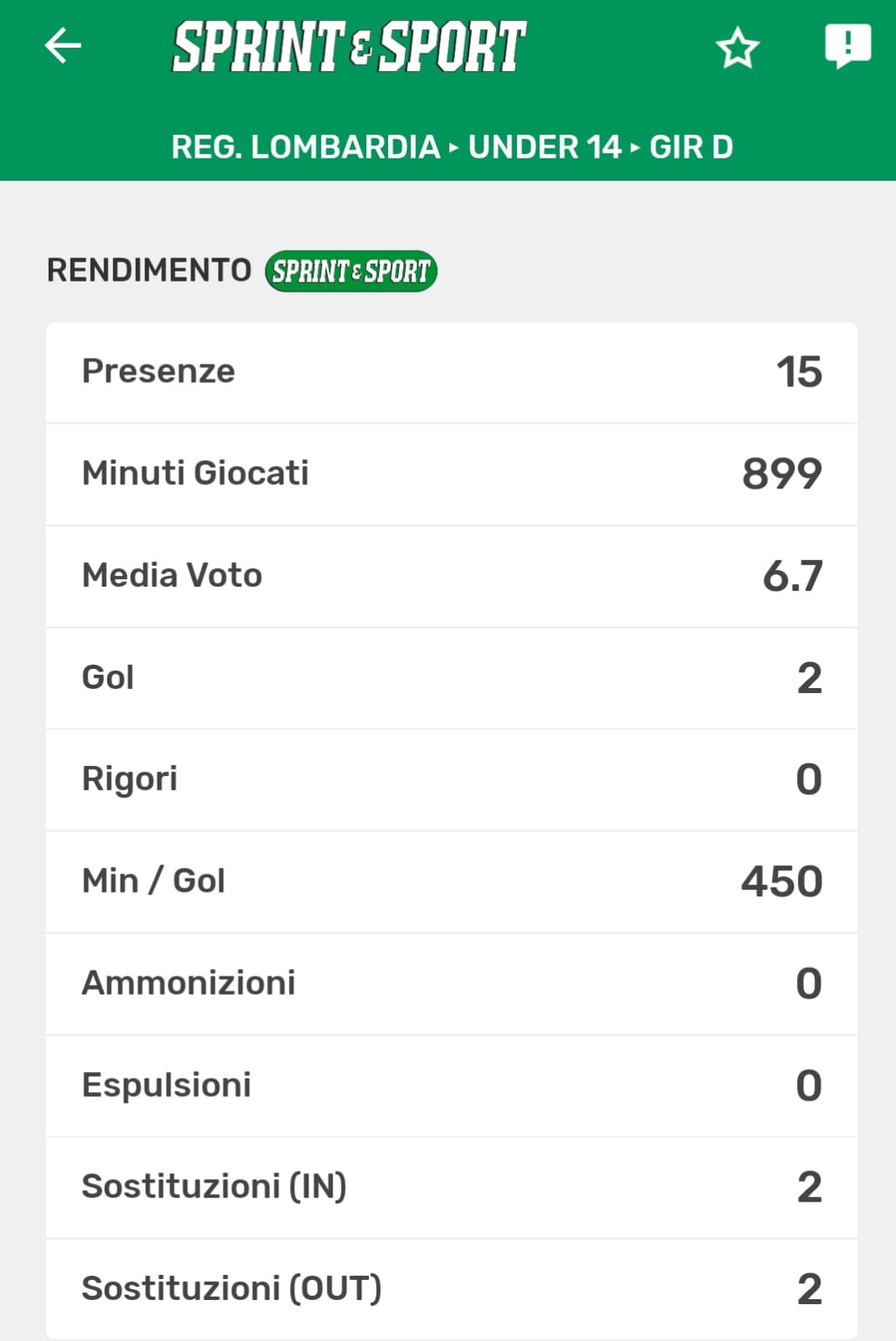Tap the Sprint & Sport header logo

coord(349,47)
